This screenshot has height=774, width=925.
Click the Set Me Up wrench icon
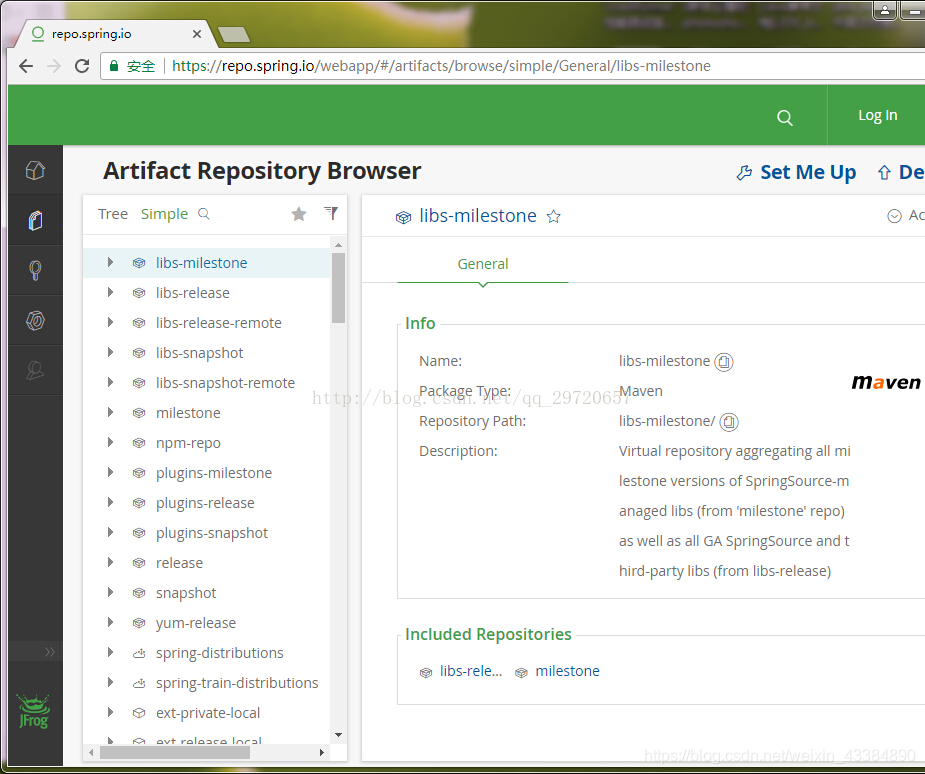(x=744, y=173)
